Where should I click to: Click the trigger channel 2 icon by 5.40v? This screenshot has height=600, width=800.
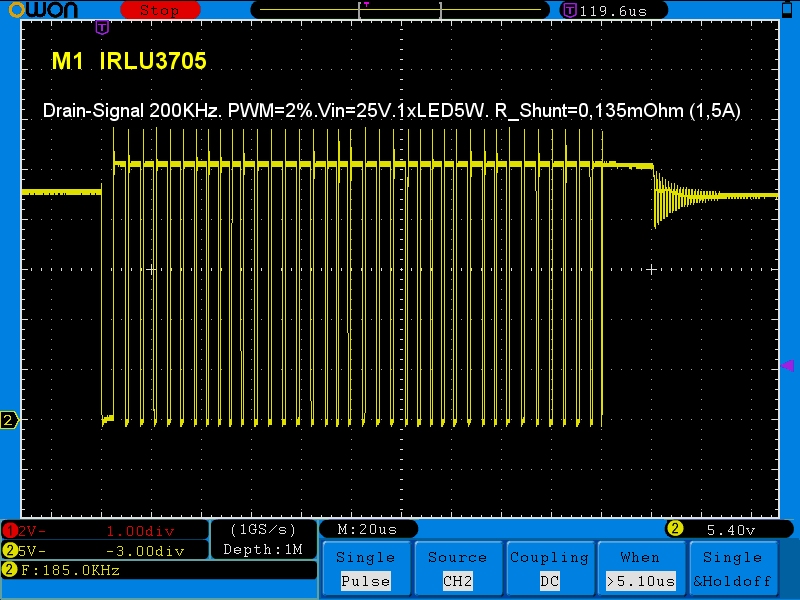674,529
